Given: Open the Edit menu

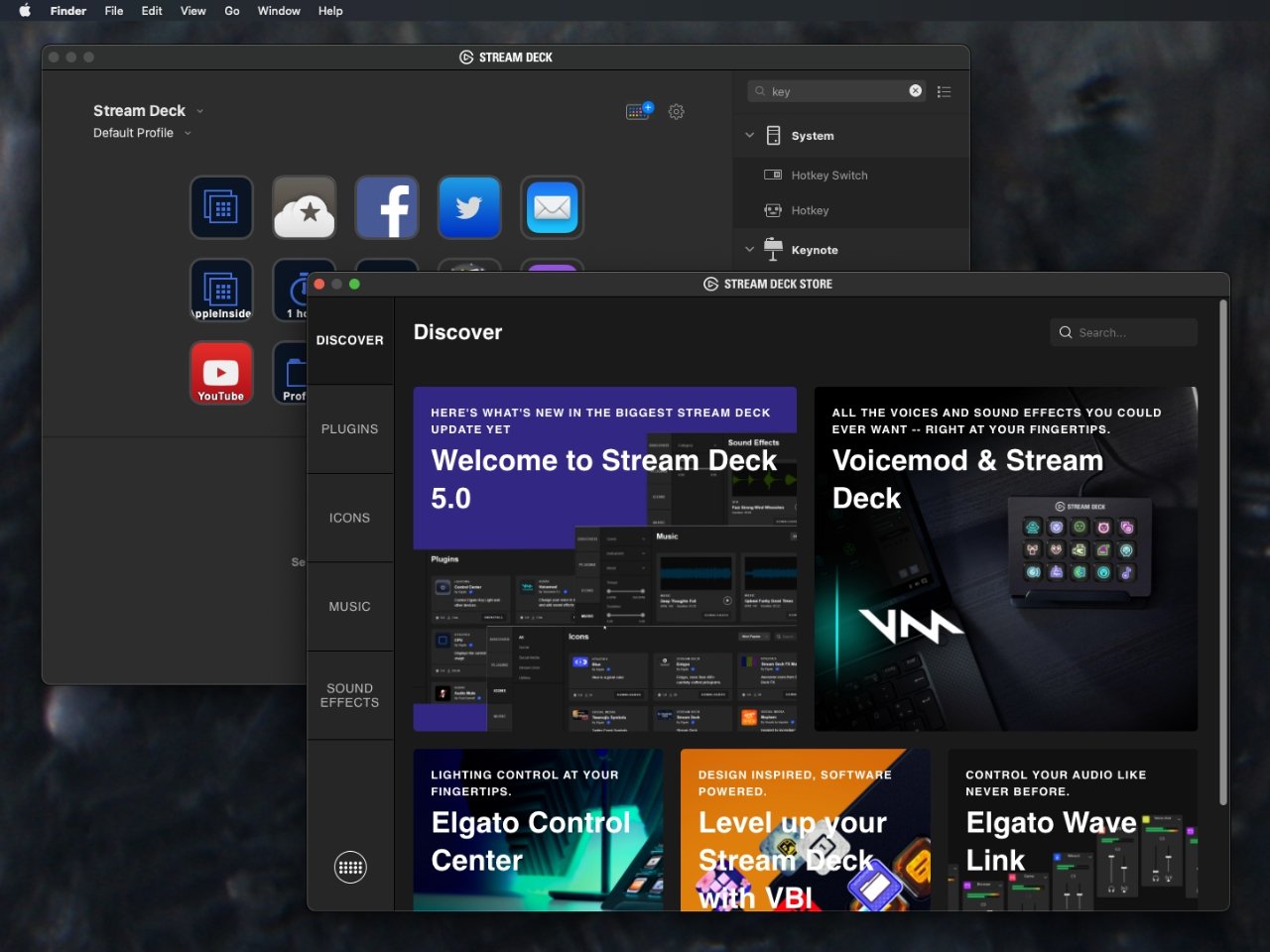Looking at the screenshot, I should click(x=152, y=11).
